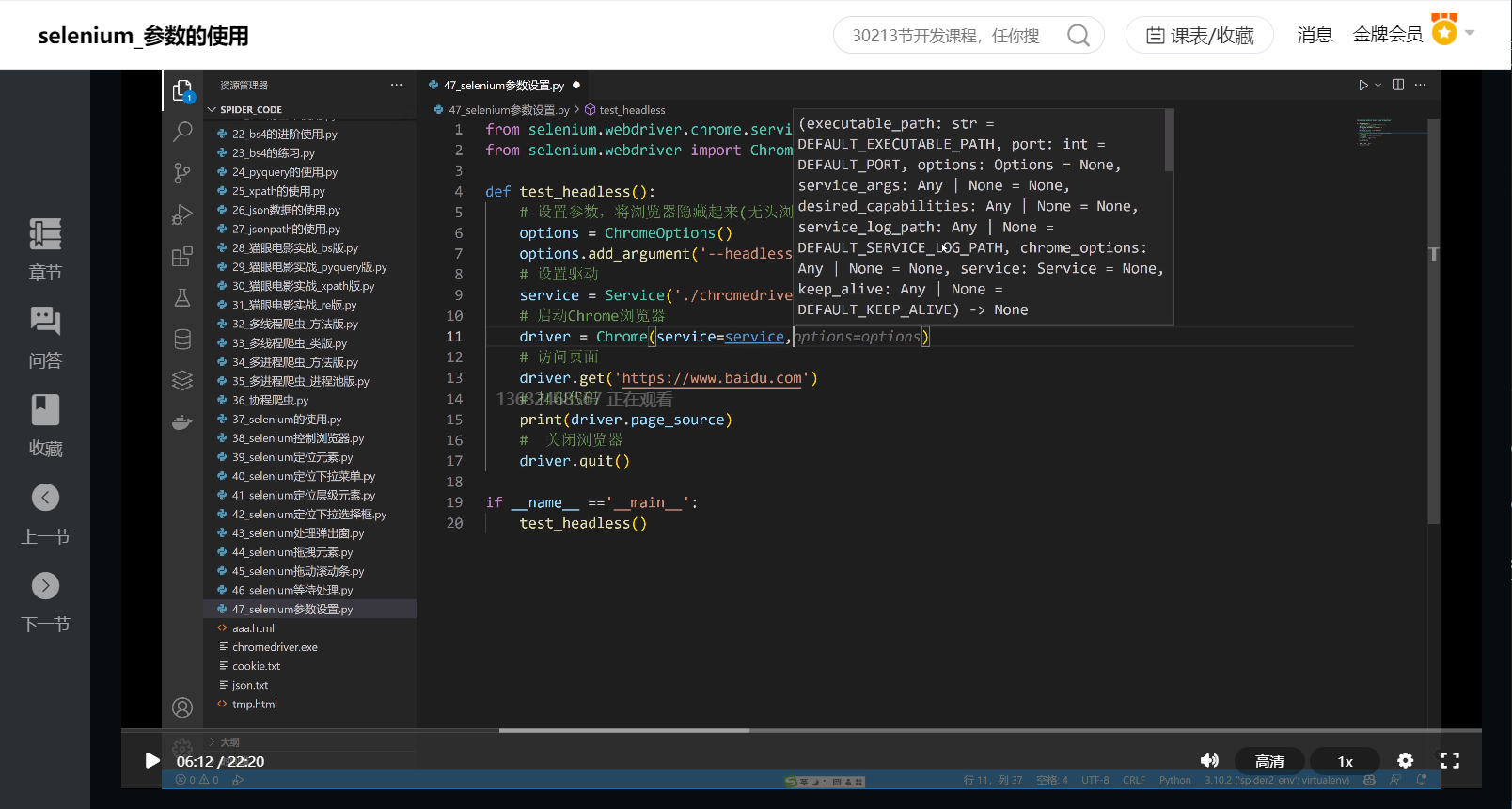Open 课表/收藏 schedule button
The width and height of the screenshot is (1512, 809).
point(1200,36)
